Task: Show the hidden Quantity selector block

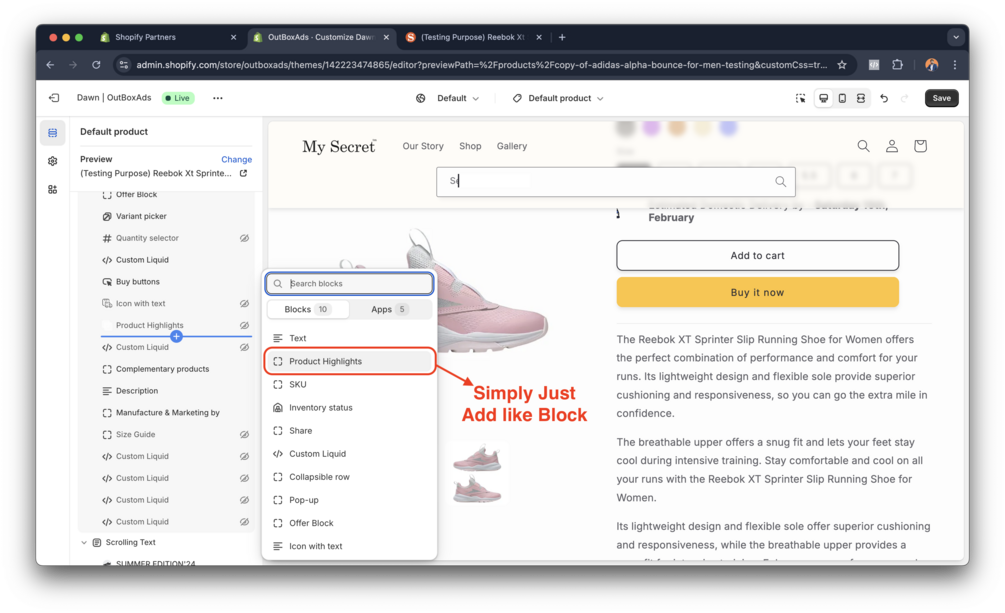Action: [x=244, y=238]
